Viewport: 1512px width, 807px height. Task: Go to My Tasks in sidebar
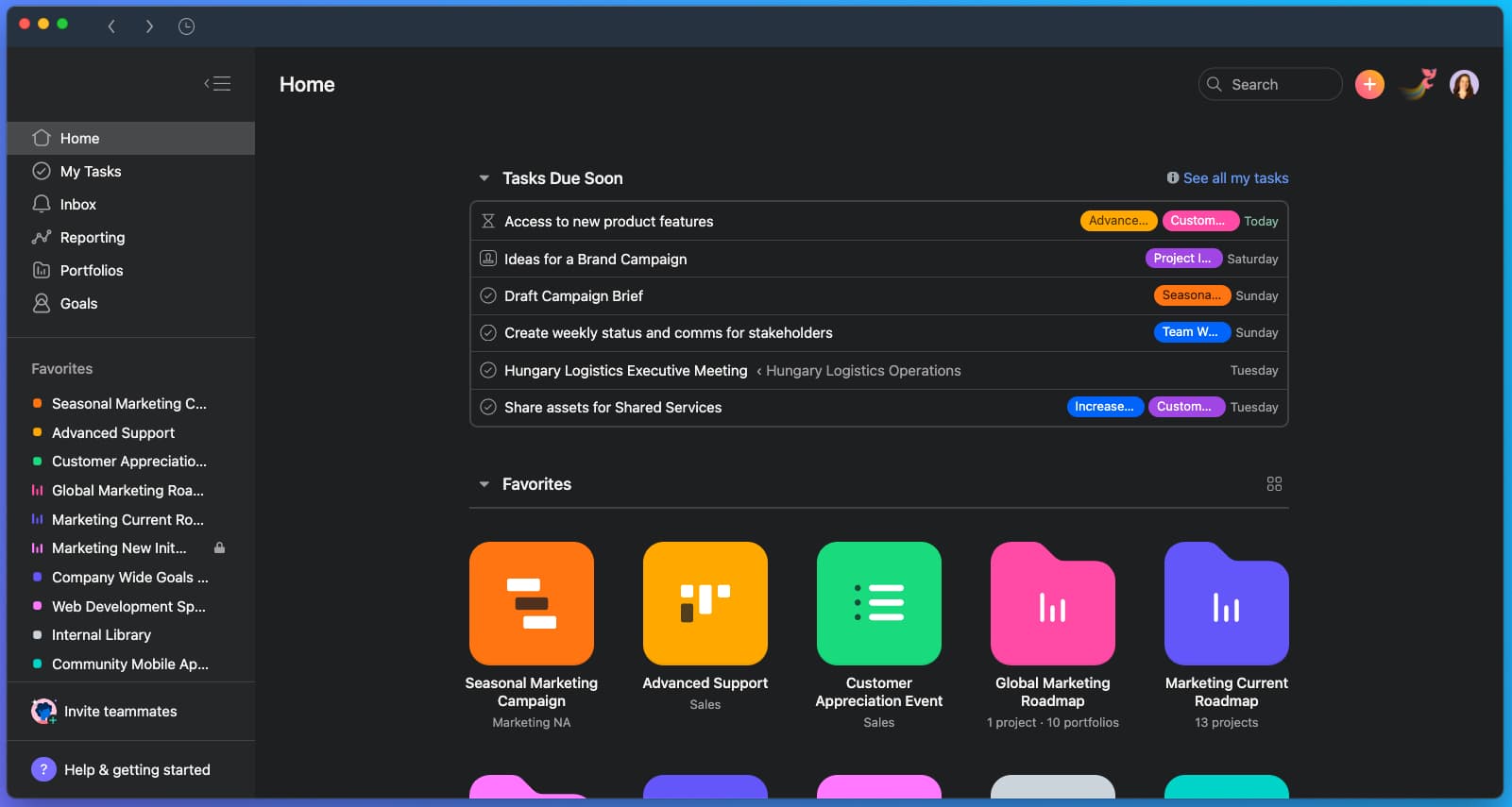click(x=91, y=172)
